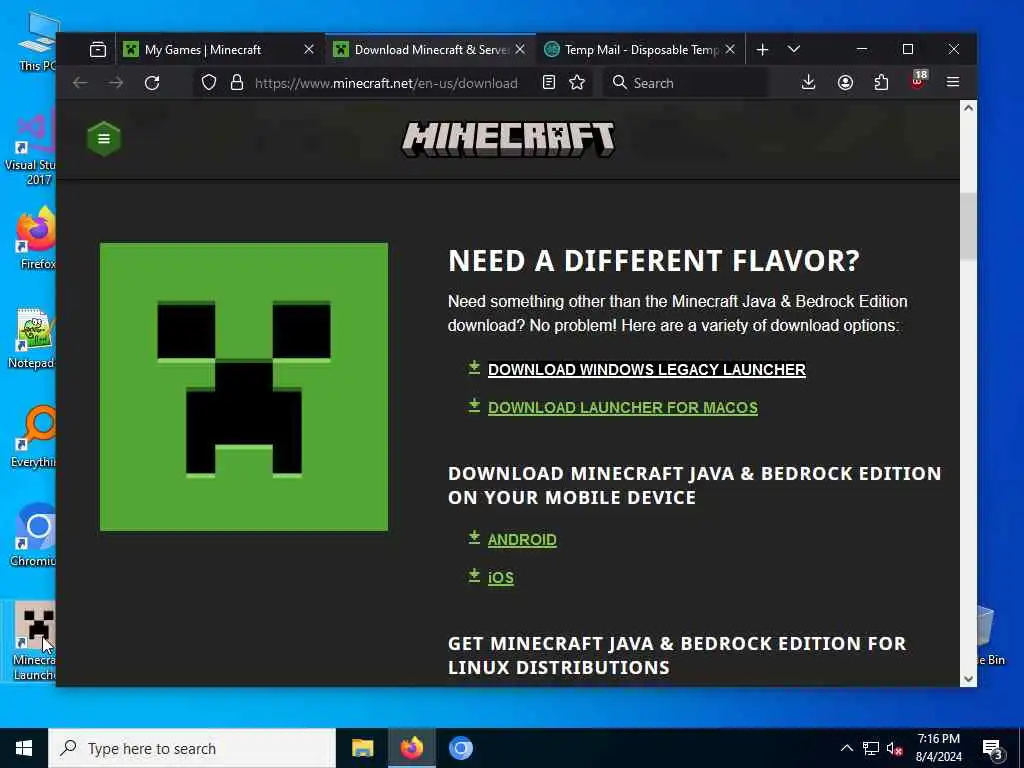Select the This PC desktop icon

(38, 40)
